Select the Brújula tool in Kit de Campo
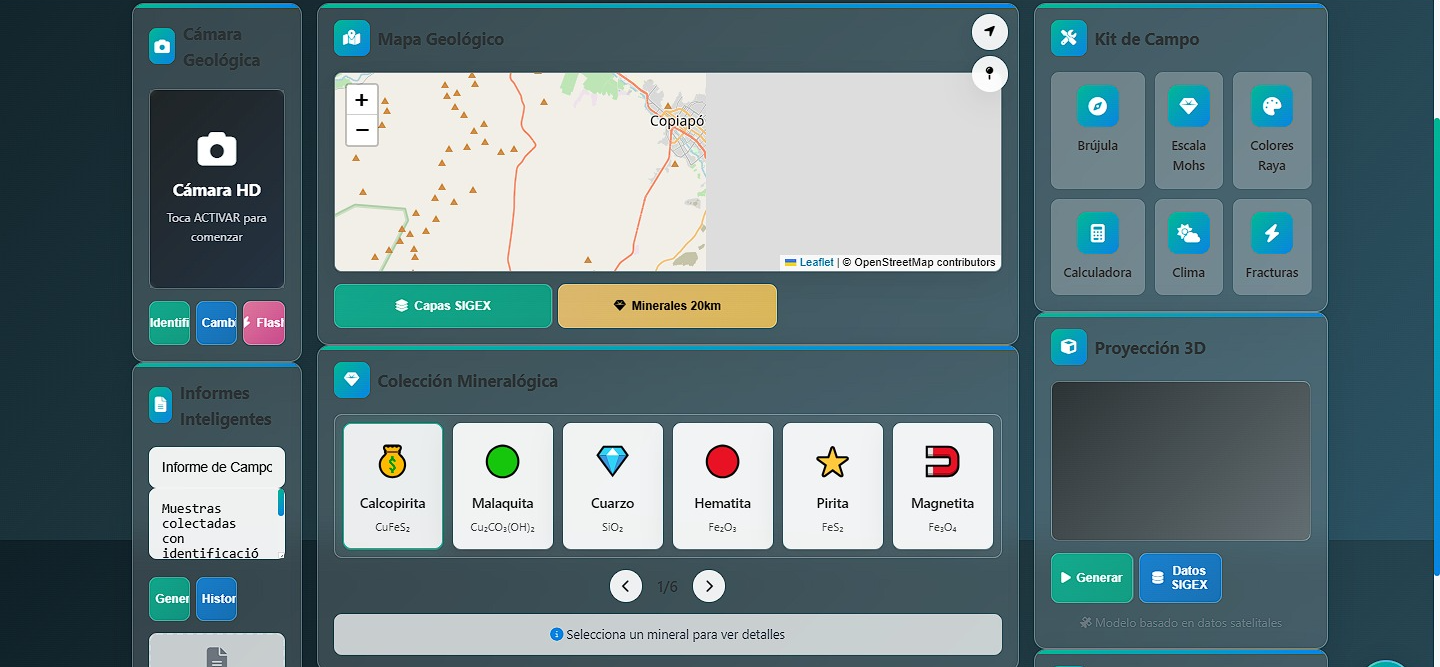Image resolution: width=1440 pixels, height=667 pixels. (x=1097, y=131)
